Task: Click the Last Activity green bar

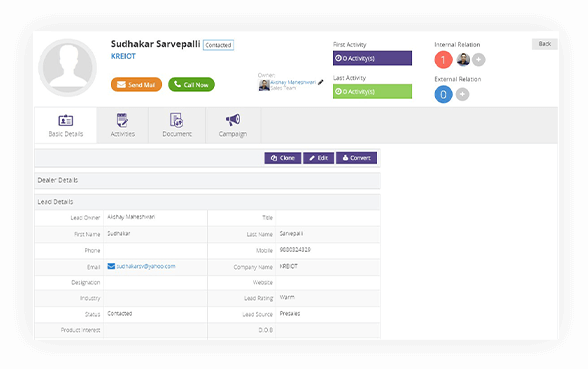Action: coord(372,92)
